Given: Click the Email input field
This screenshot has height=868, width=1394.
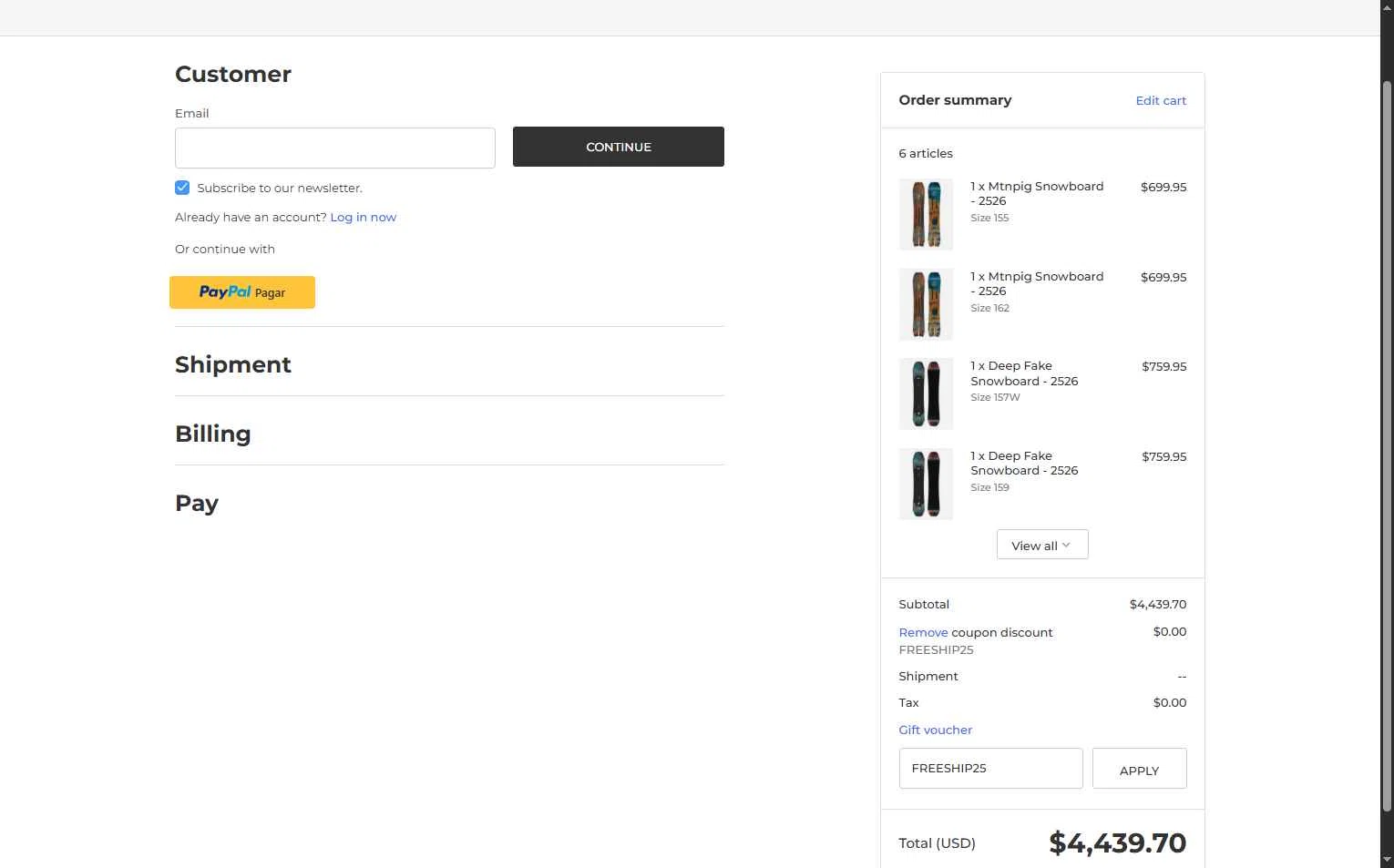Looking at the screenshot, I should [x=334, y=148].
